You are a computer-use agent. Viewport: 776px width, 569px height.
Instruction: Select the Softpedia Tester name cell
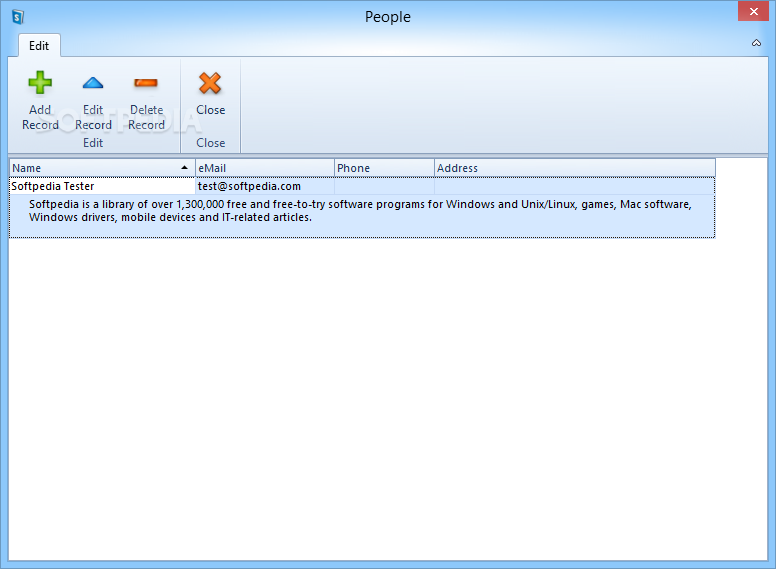[102, 186]
